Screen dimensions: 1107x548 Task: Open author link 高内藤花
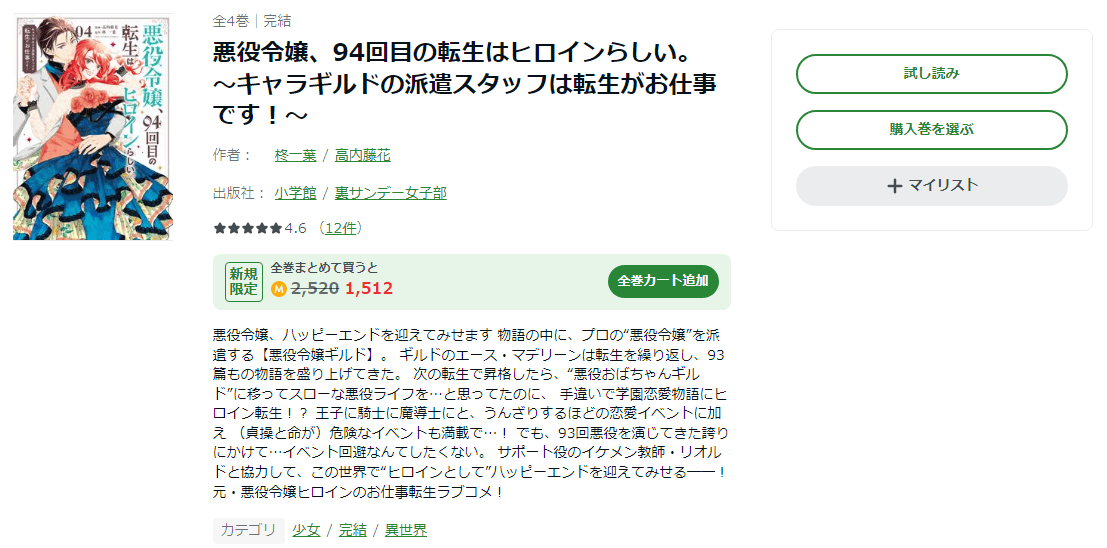[x=362, y=155]
